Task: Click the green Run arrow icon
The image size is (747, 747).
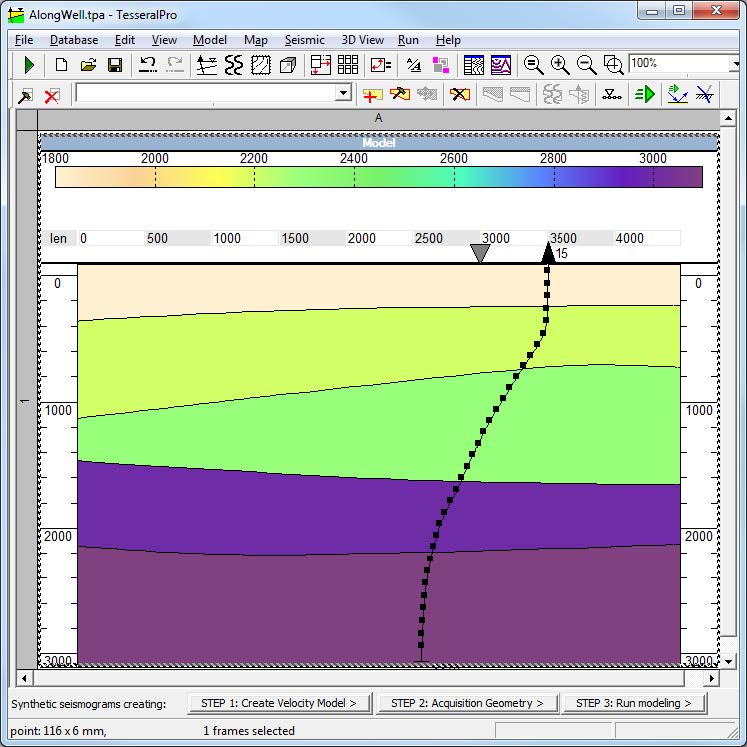Action: (x=30, y=65)
